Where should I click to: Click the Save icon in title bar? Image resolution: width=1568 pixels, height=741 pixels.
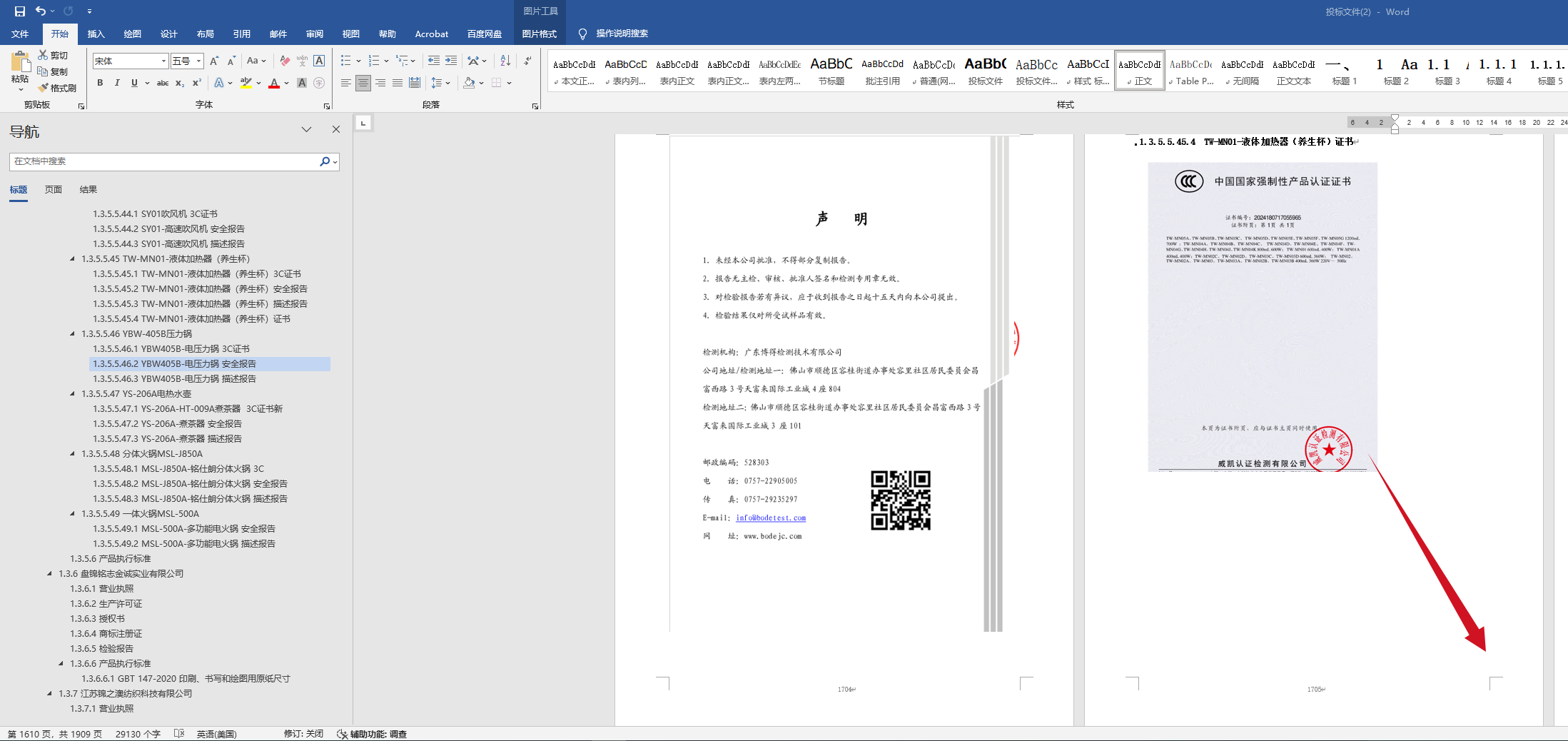[x=19, y=11]
